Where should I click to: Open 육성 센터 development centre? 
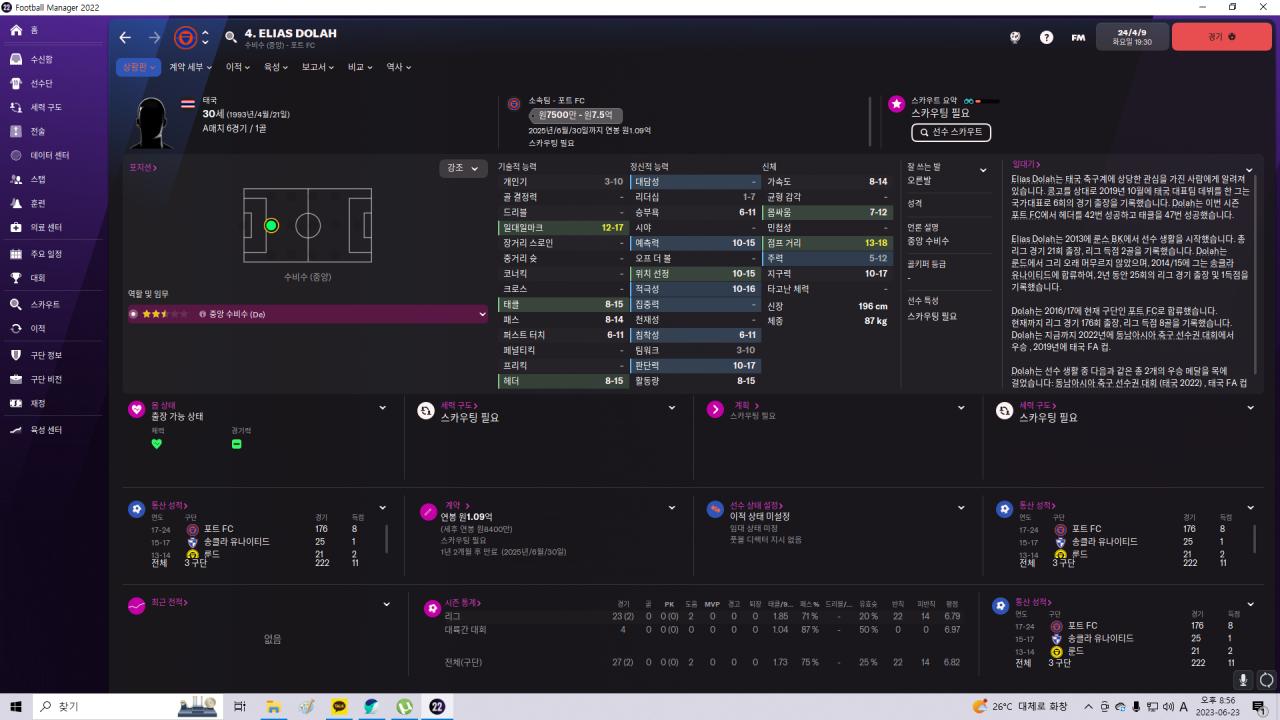click(54, 429)
